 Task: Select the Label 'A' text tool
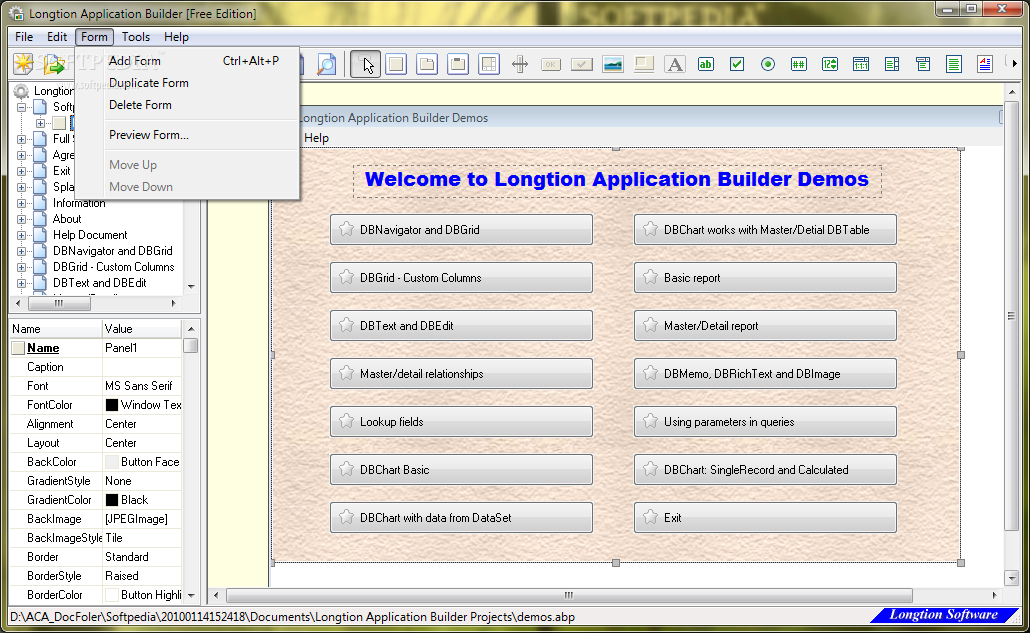[x=675, y=64]
